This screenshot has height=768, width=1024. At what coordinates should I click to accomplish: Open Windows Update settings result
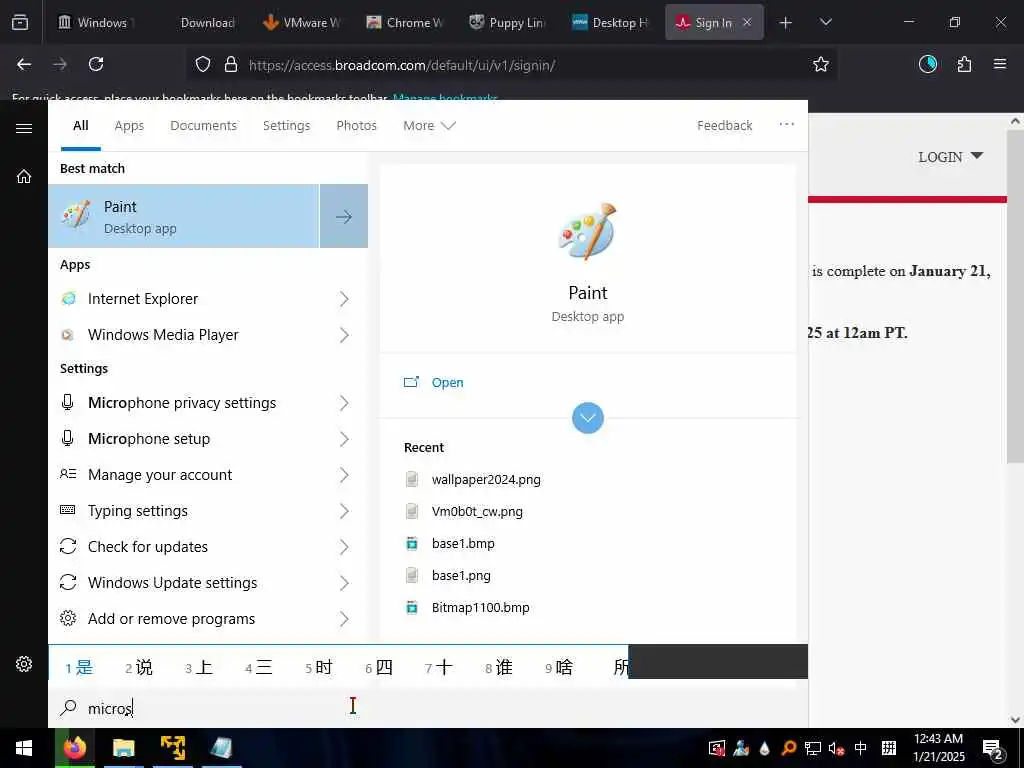click(172, 583)
